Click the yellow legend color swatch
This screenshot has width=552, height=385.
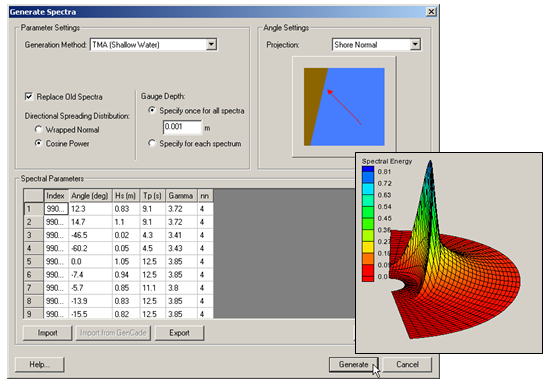click(368, 247)
